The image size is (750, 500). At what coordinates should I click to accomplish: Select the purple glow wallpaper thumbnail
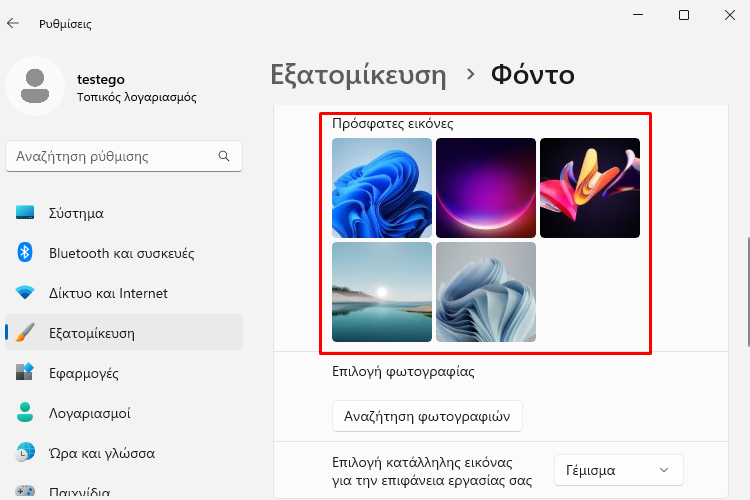coord(486,188)
